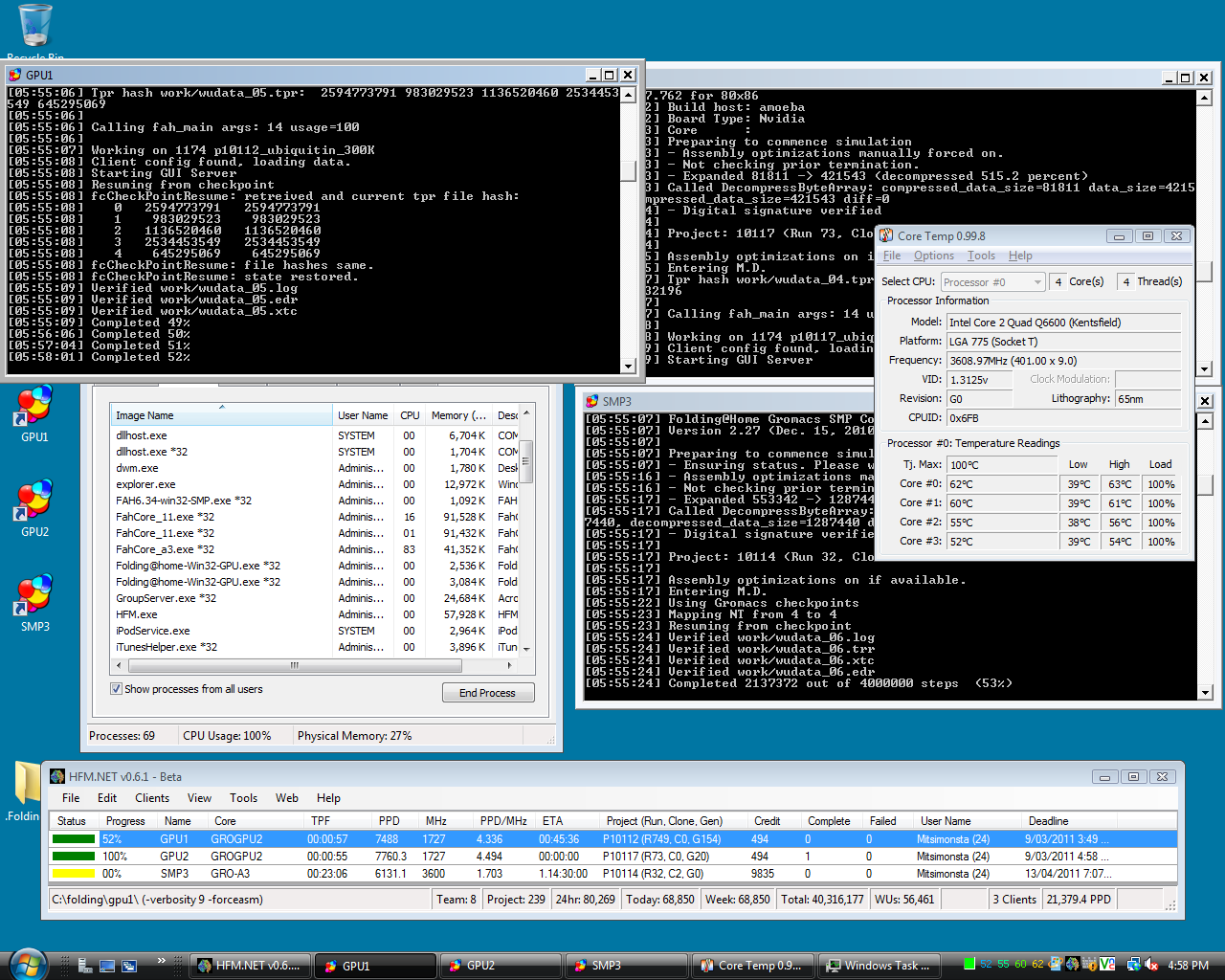Open HFM.NET Web menu
The width and height of the screenshot is (1225, 980).
coord(287,798)
